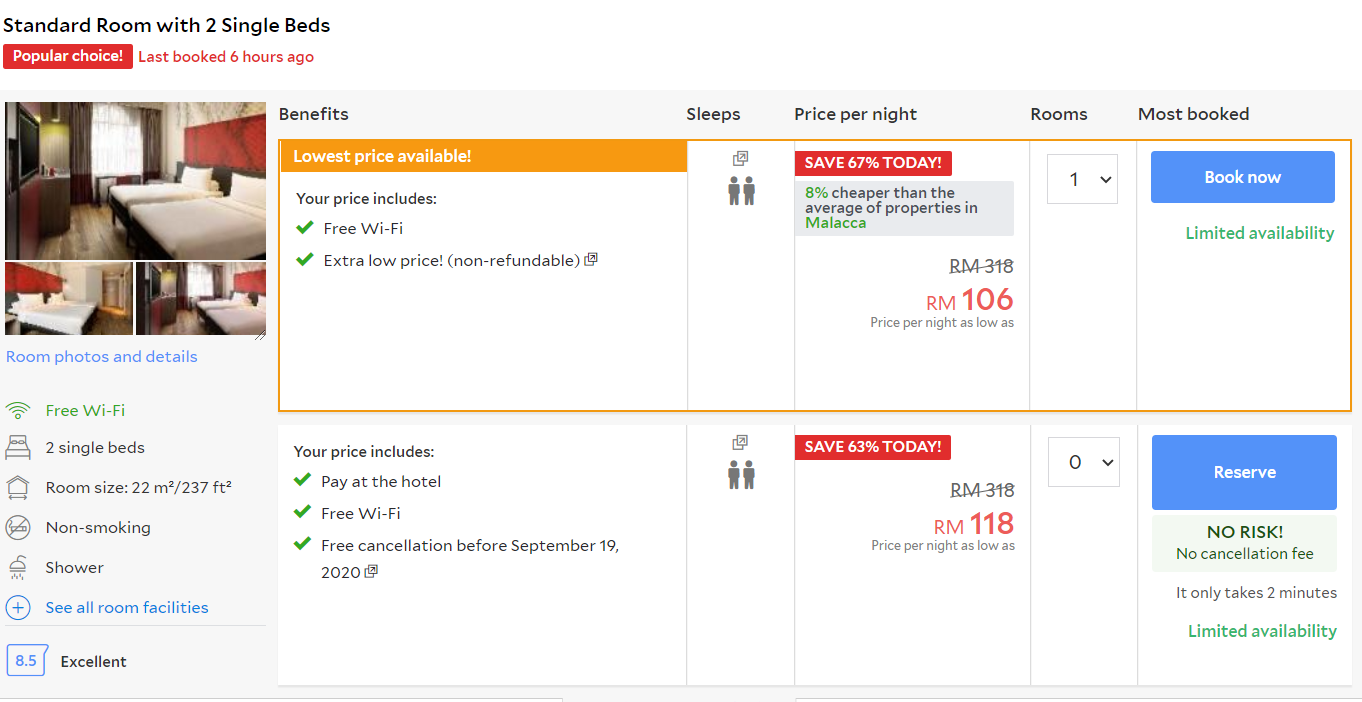
Task: Open occupancy popup icon in first offer row
Action: (740, 158)
